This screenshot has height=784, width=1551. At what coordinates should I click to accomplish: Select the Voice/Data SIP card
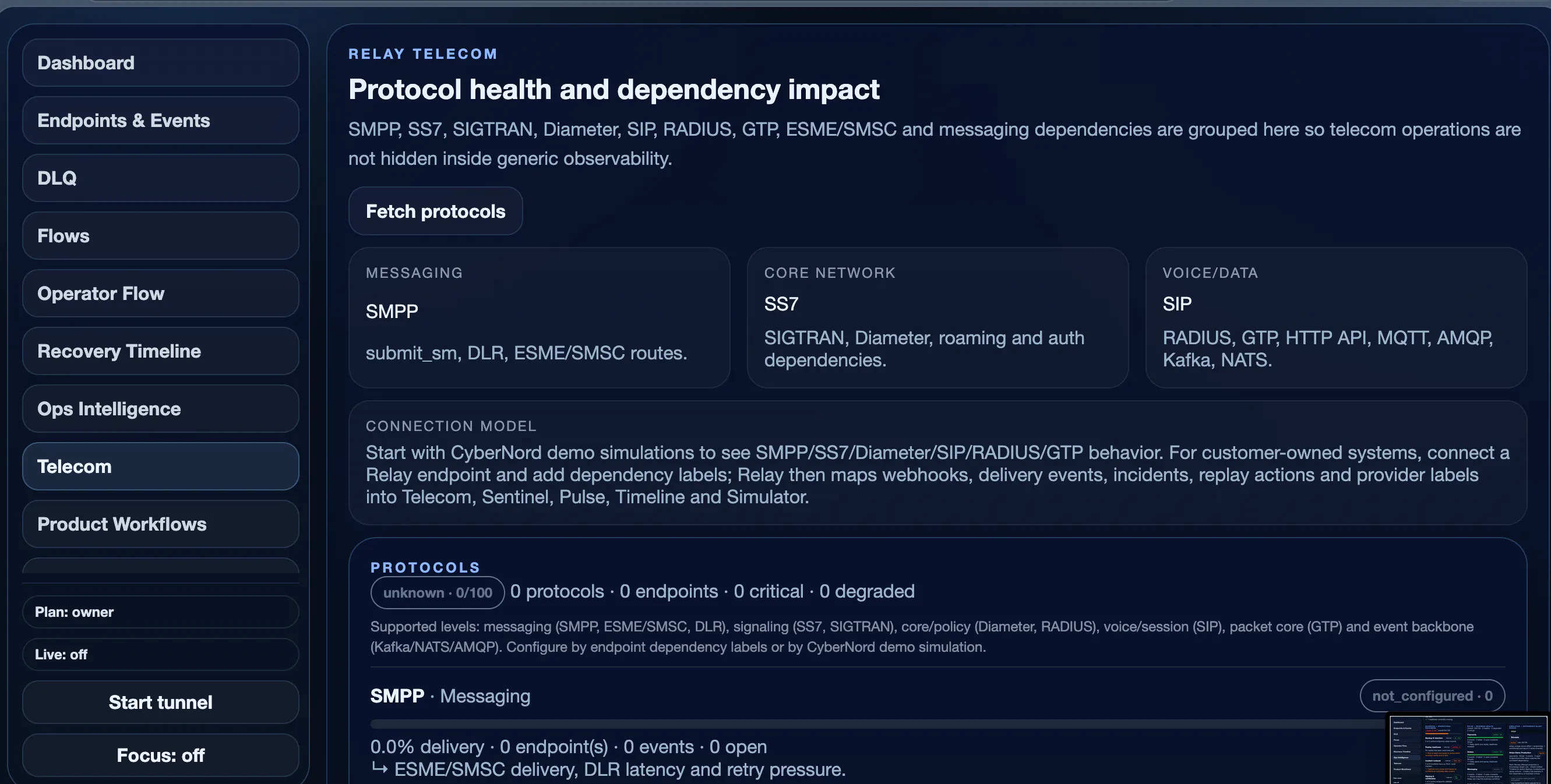1336,317
